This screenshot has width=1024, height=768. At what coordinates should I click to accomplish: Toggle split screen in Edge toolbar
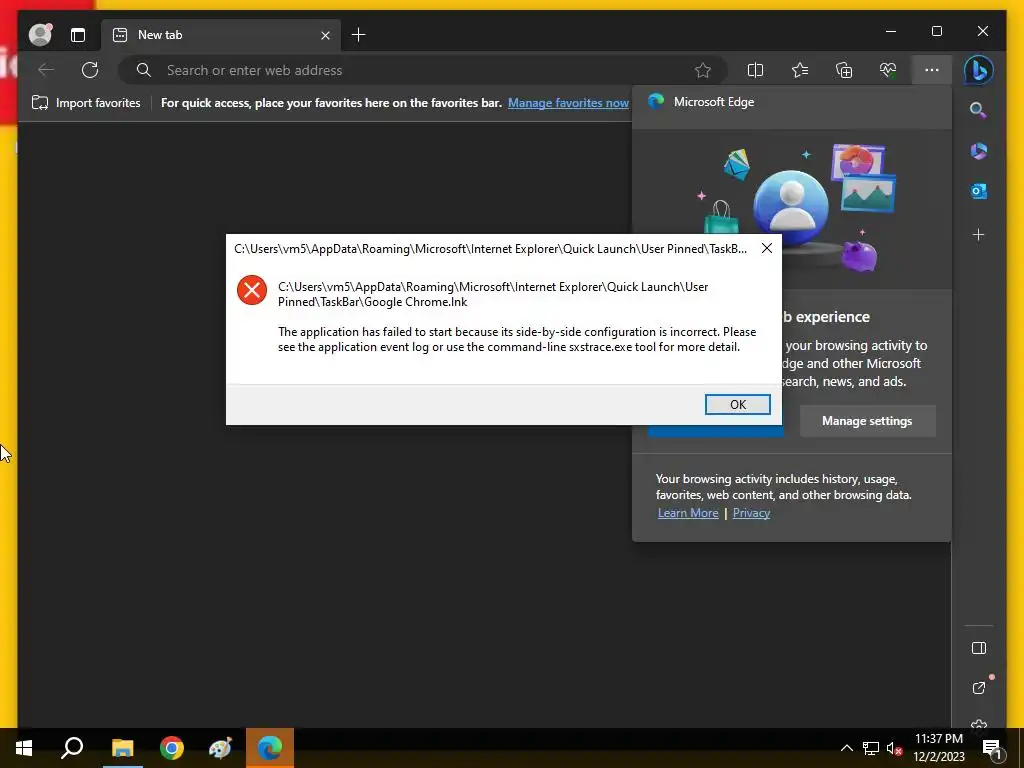coord(755,70)
